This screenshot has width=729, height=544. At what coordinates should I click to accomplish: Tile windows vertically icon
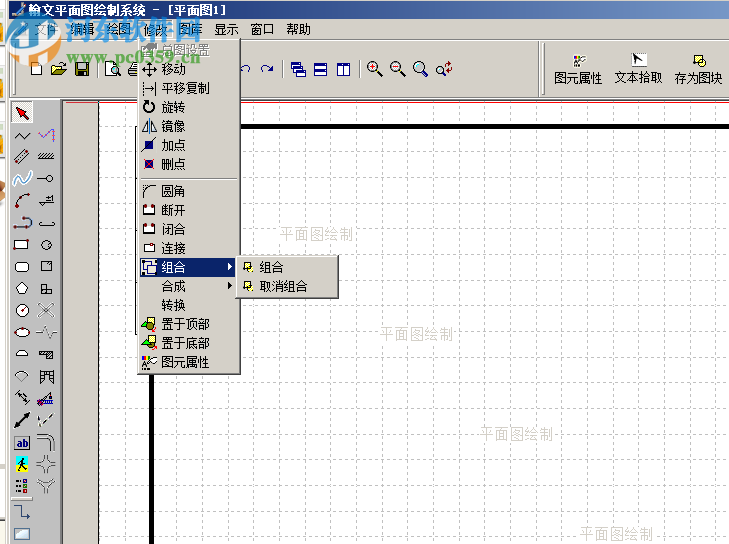(x=344, y=69)
